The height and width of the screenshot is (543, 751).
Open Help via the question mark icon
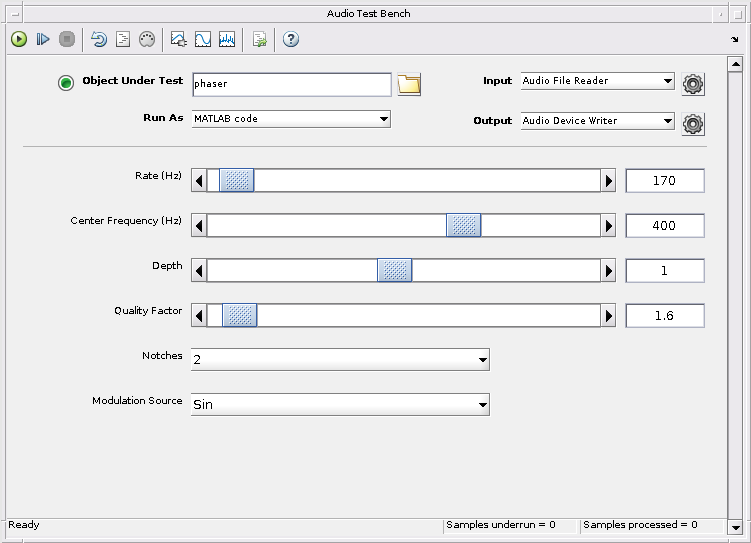tap(291, 39)
